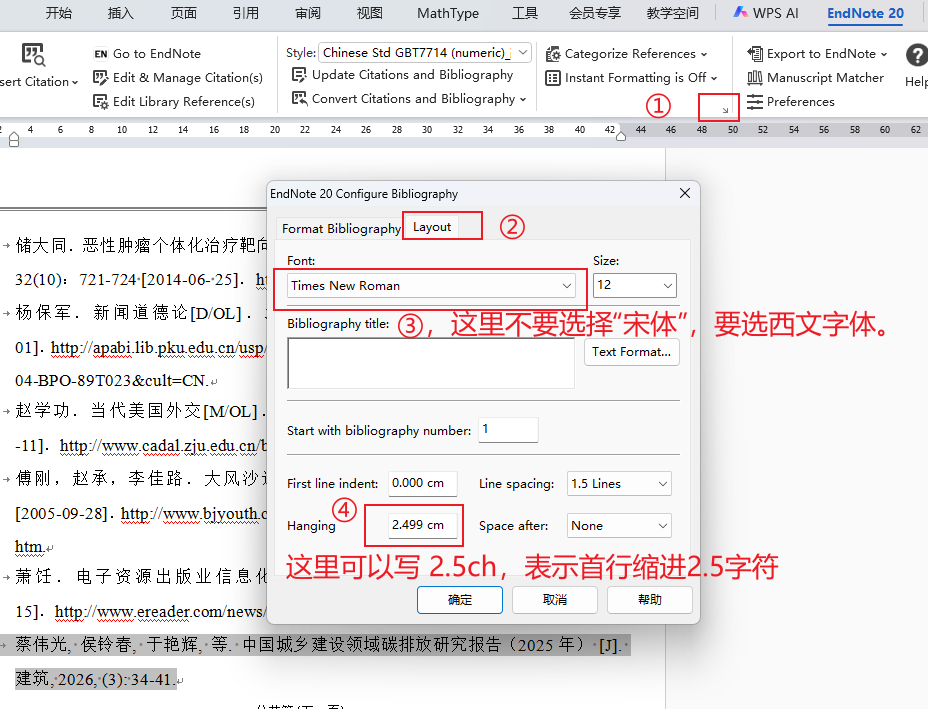Click the 帮助 button in dialog
Viewport: 928px width, 709px height.
tap(650, 600)
